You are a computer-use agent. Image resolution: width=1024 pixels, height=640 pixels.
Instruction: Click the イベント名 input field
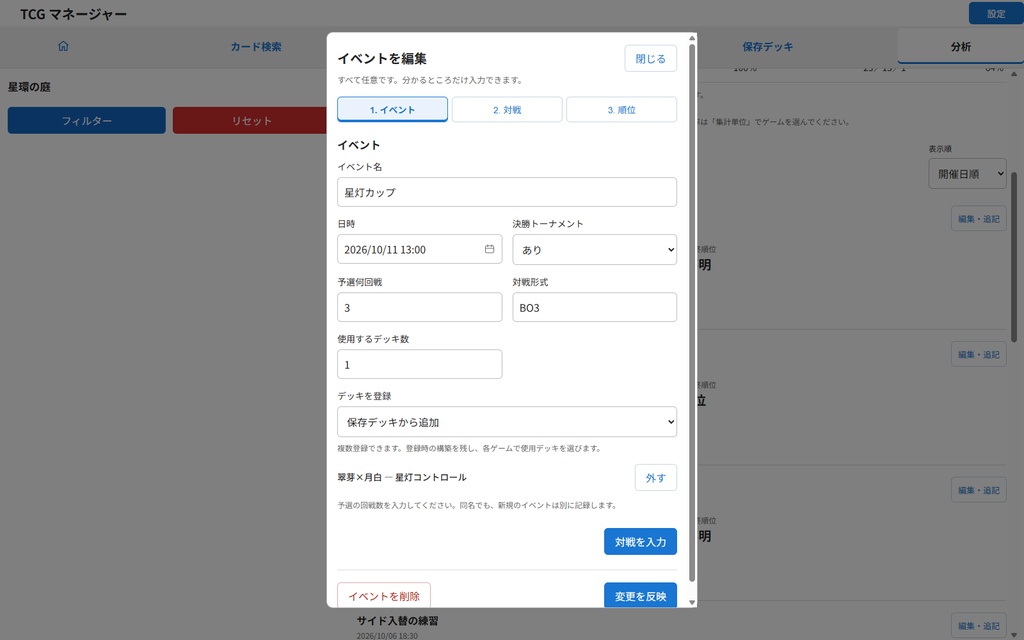507,192
